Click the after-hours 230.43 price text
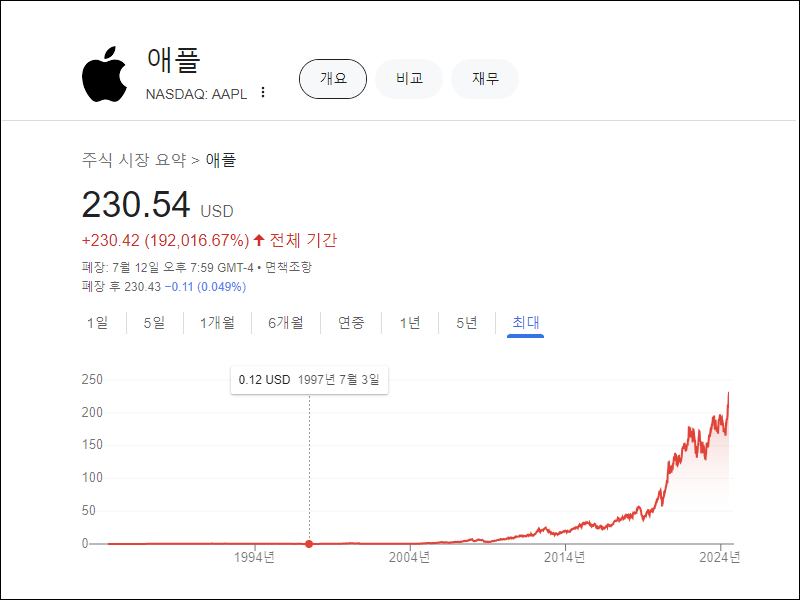The width and height of the screenshot is (800, 600). [142, 287]
